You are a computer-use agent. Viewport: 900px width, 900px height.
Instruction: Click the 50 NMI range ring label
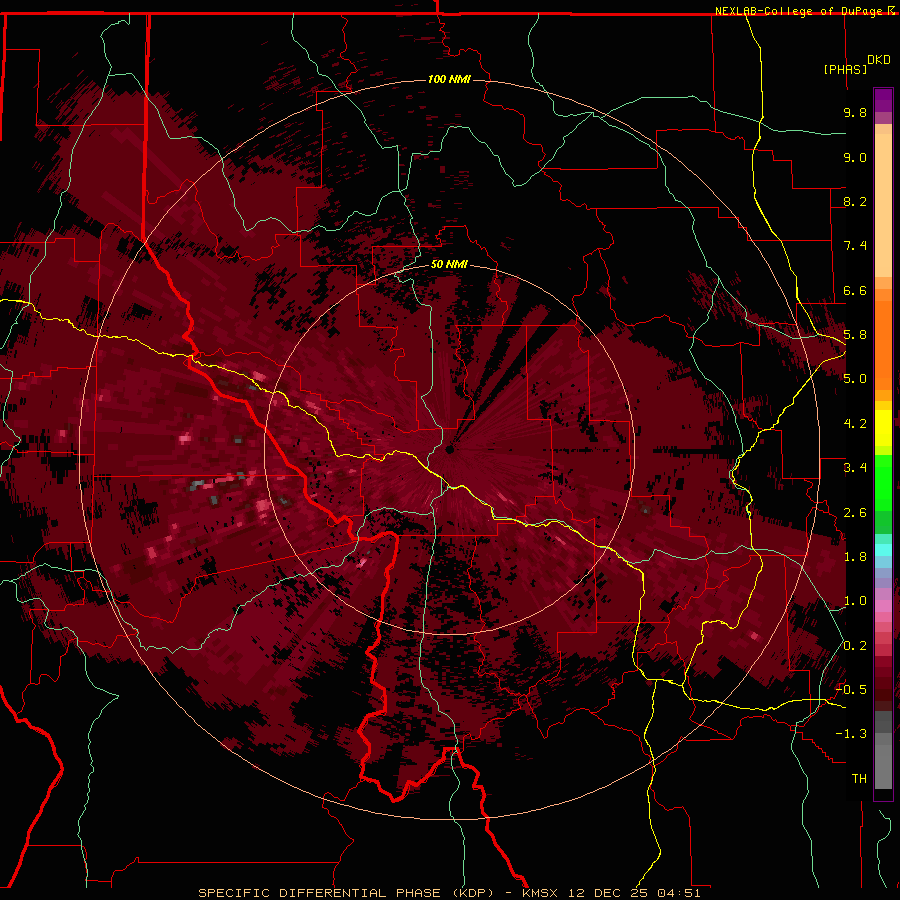(x=449, y=264)
